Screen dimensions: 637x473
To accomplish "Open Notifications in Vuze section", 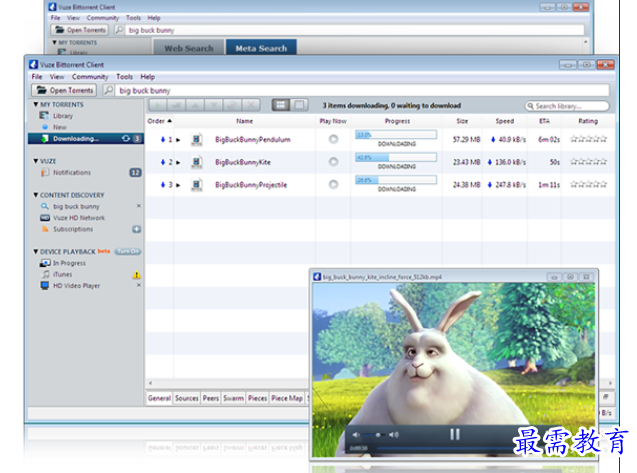I will click(72, 173).
